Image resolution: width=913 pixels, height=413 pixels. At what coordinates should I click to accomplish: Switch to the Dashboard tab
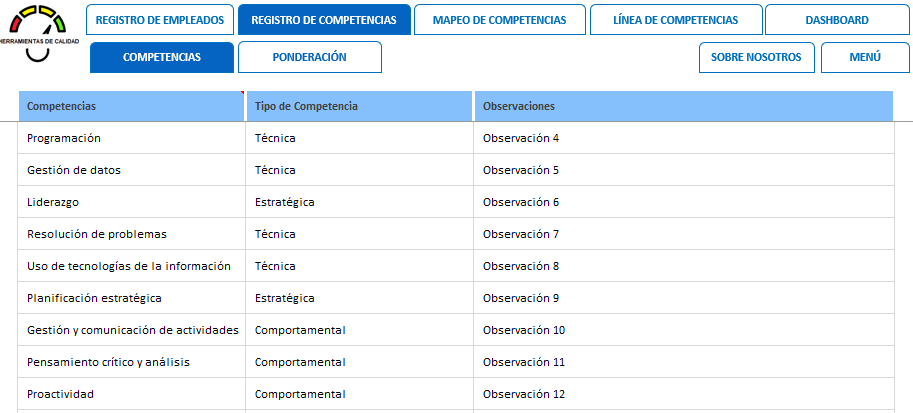(x=836, y=20)
